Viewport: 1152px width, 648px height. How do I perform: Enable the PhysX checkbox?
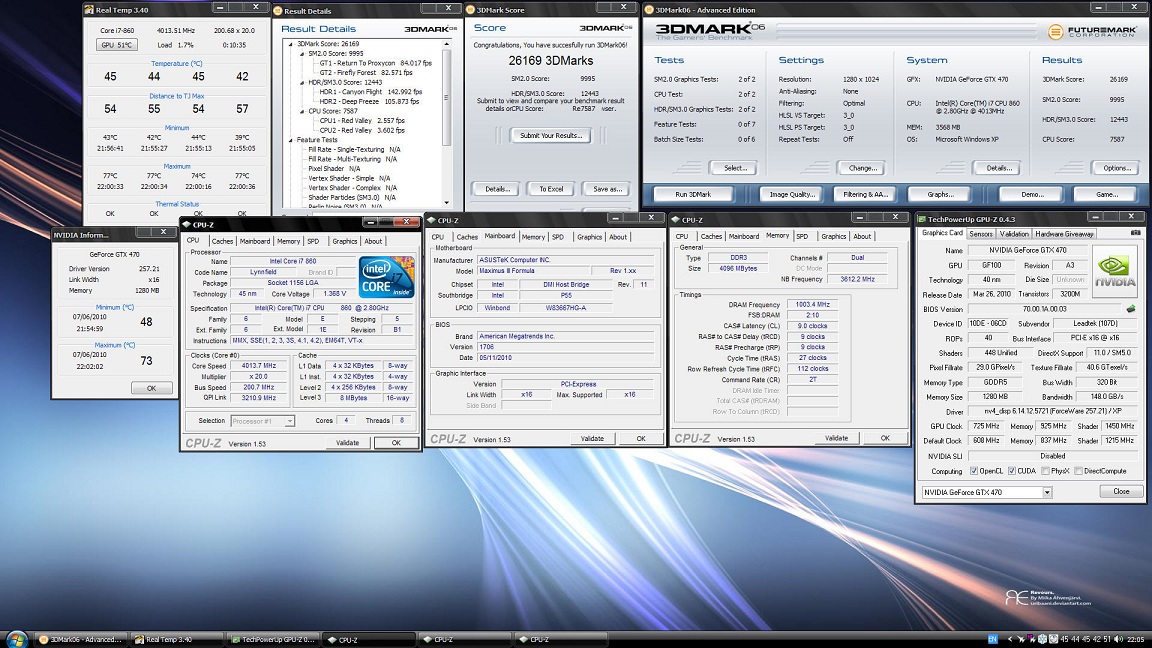click(1046, 471)
